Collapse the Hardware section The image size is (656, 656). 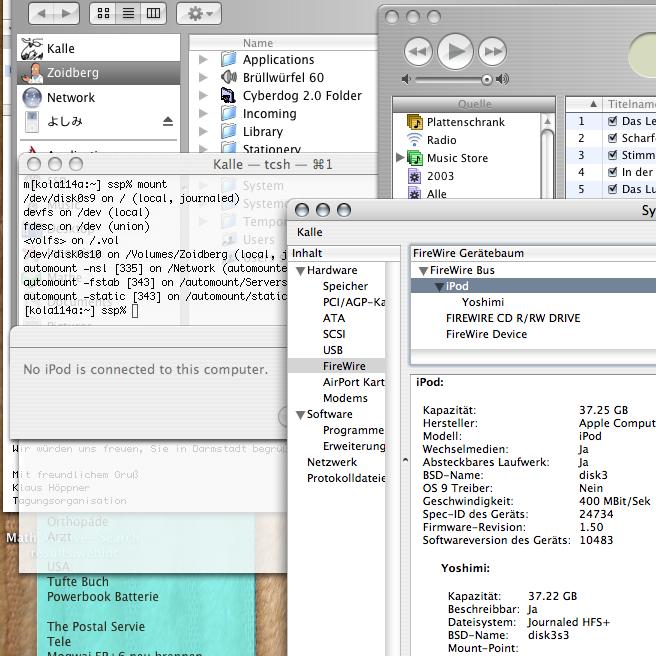pyautogui.click(x=300, y=271)
